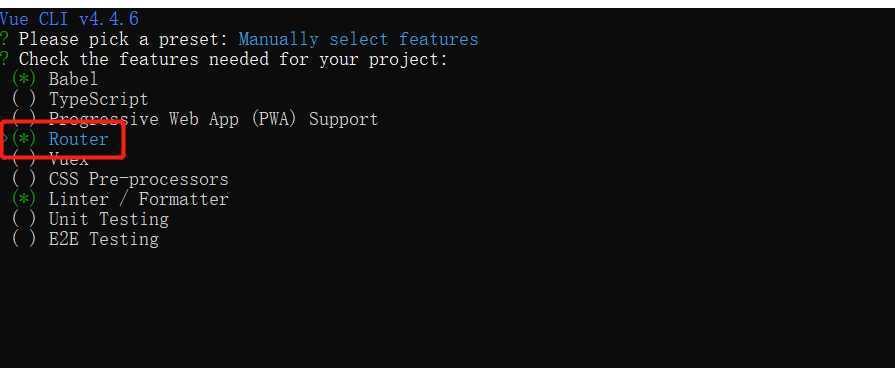
Task: Select the TypeScript feature label
Action: 98,99
